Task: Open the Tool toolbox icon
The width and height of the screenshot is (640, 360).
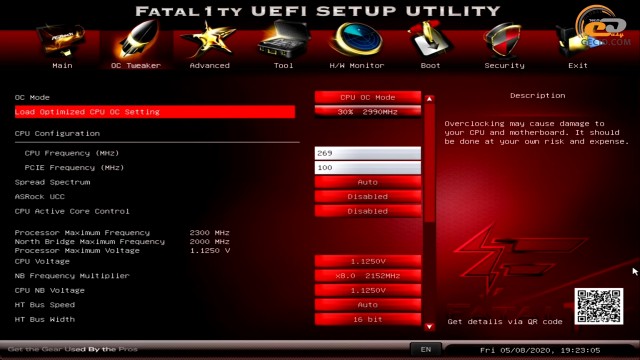Action: pyautogui.click(x=284, y=40)
